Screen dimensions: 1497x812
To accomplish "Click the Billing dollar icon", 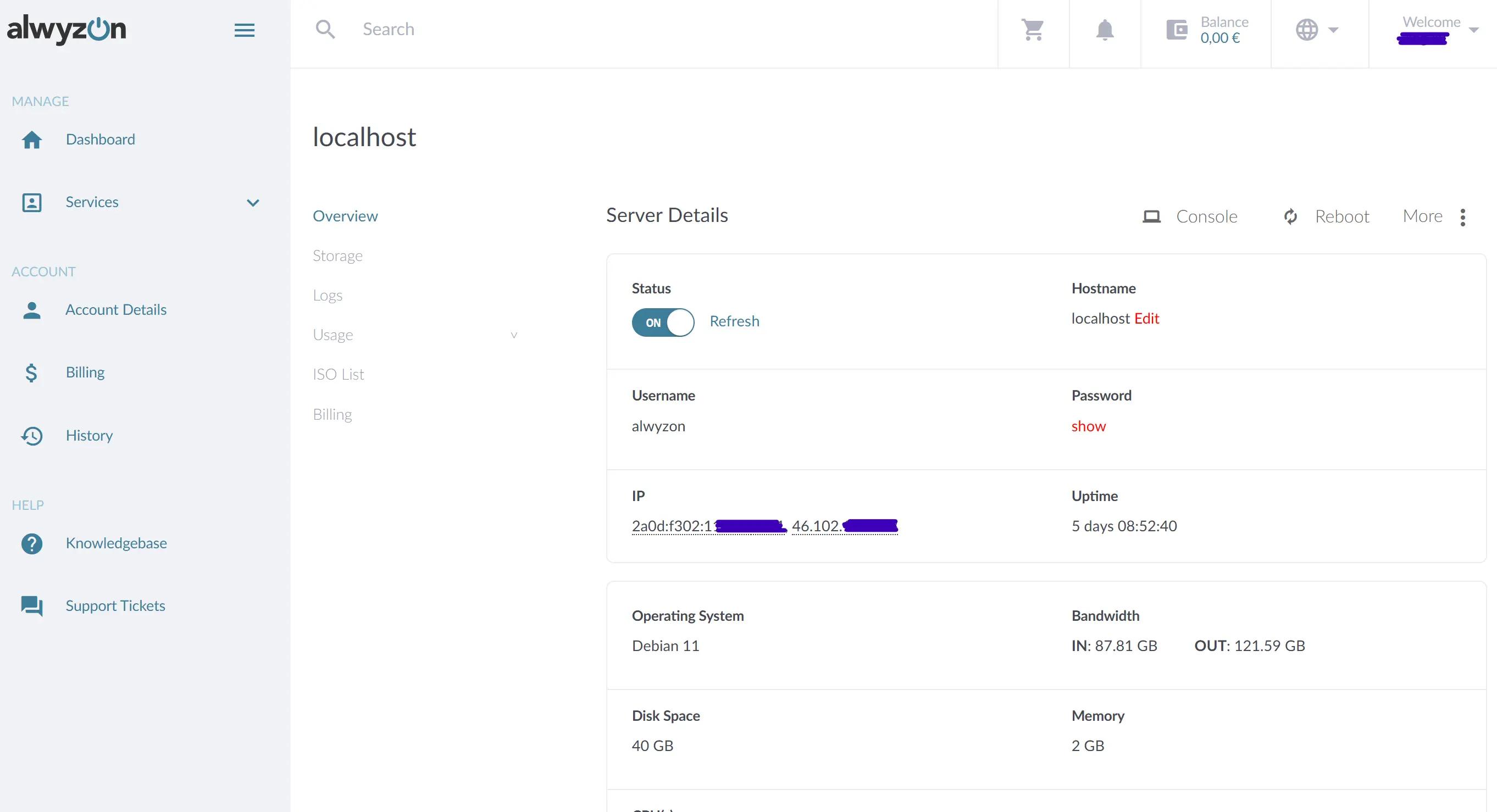I will tap(31, 372).
